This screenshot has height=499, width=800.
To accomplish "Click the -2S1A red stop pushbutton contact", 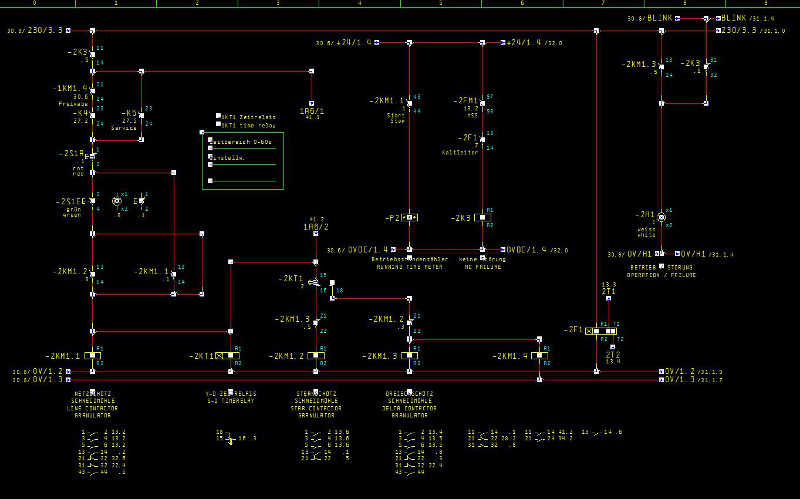I will (x=91, y=155).
